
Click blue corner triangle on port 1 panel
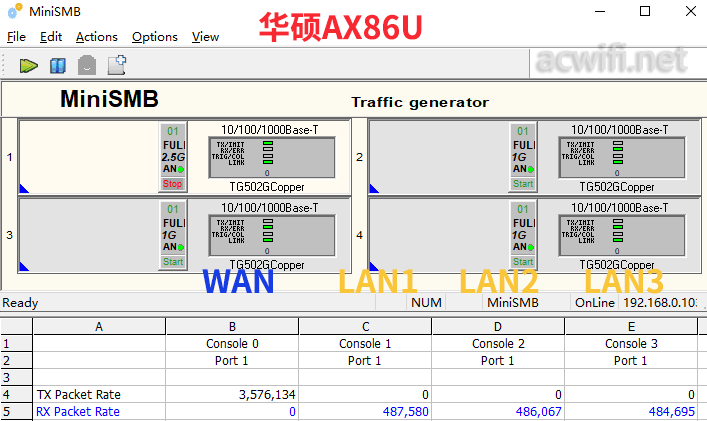click(x=24, y=188)
